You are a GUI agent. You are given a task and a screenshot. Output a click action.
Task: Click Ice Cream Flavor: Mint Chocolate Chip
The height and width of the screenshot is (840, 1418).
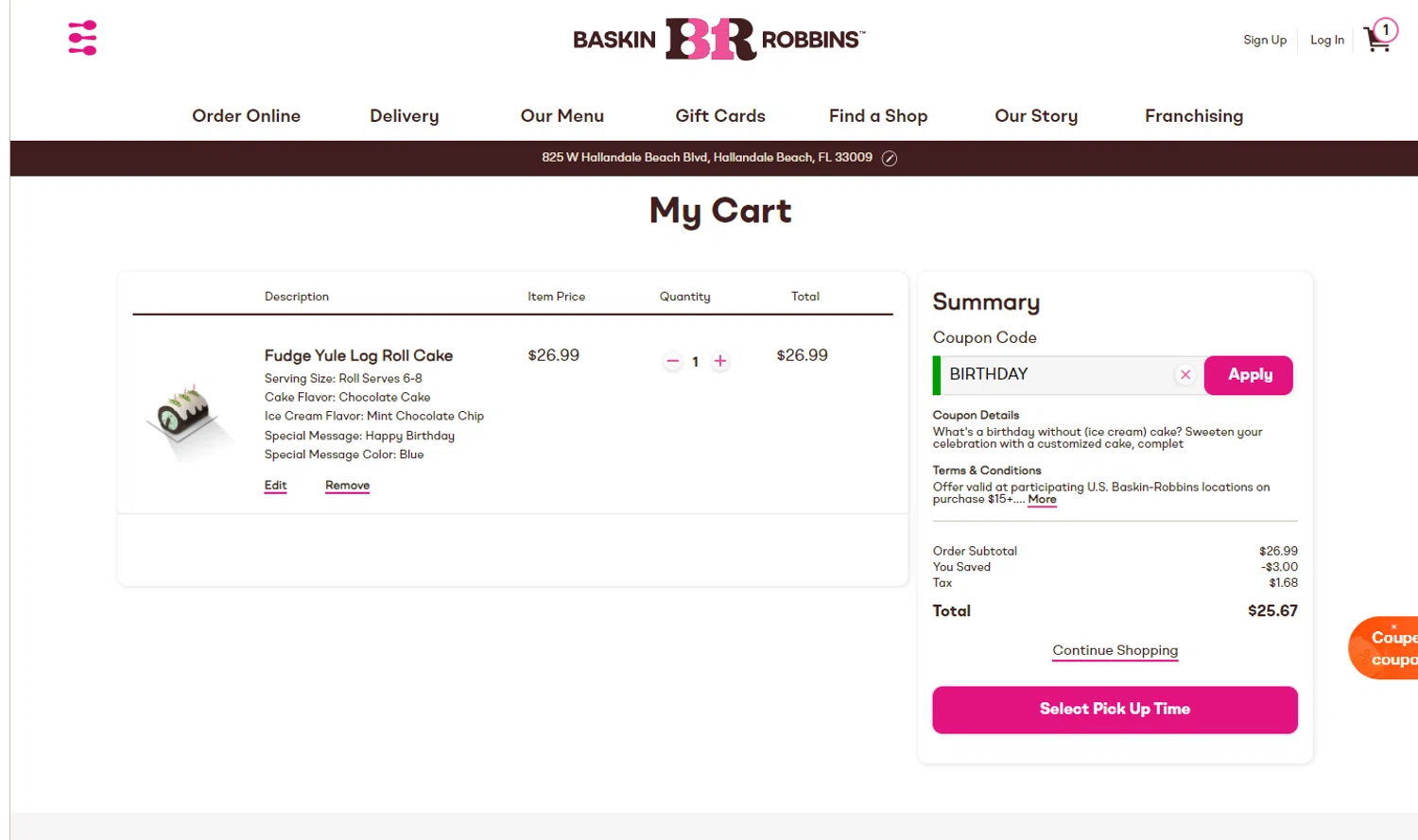(374, 416)
